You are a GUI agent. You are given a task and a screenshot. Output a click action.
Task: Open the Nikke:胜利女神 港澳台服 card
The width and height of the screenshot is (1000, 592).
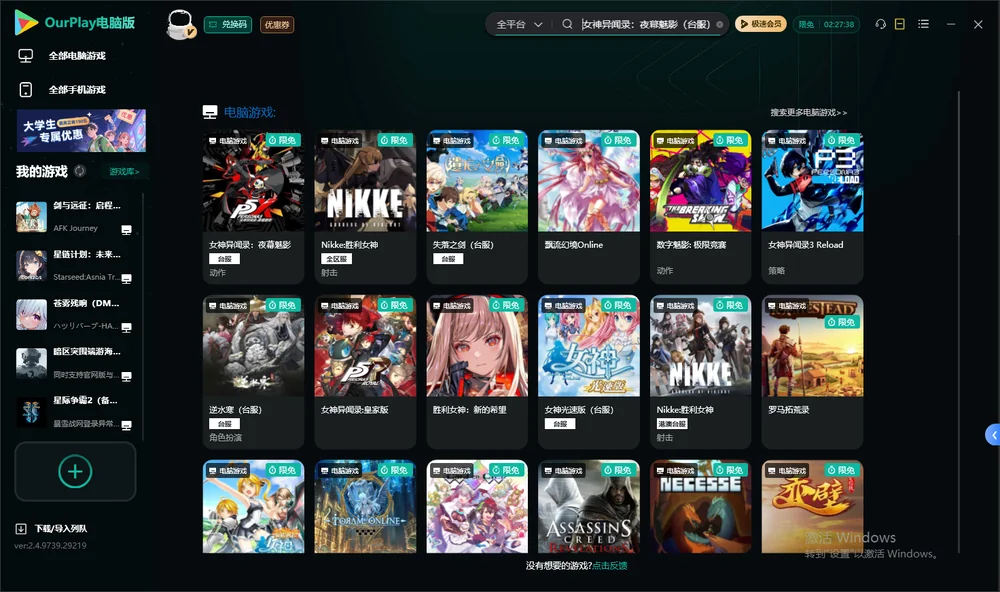click(700, 372)
